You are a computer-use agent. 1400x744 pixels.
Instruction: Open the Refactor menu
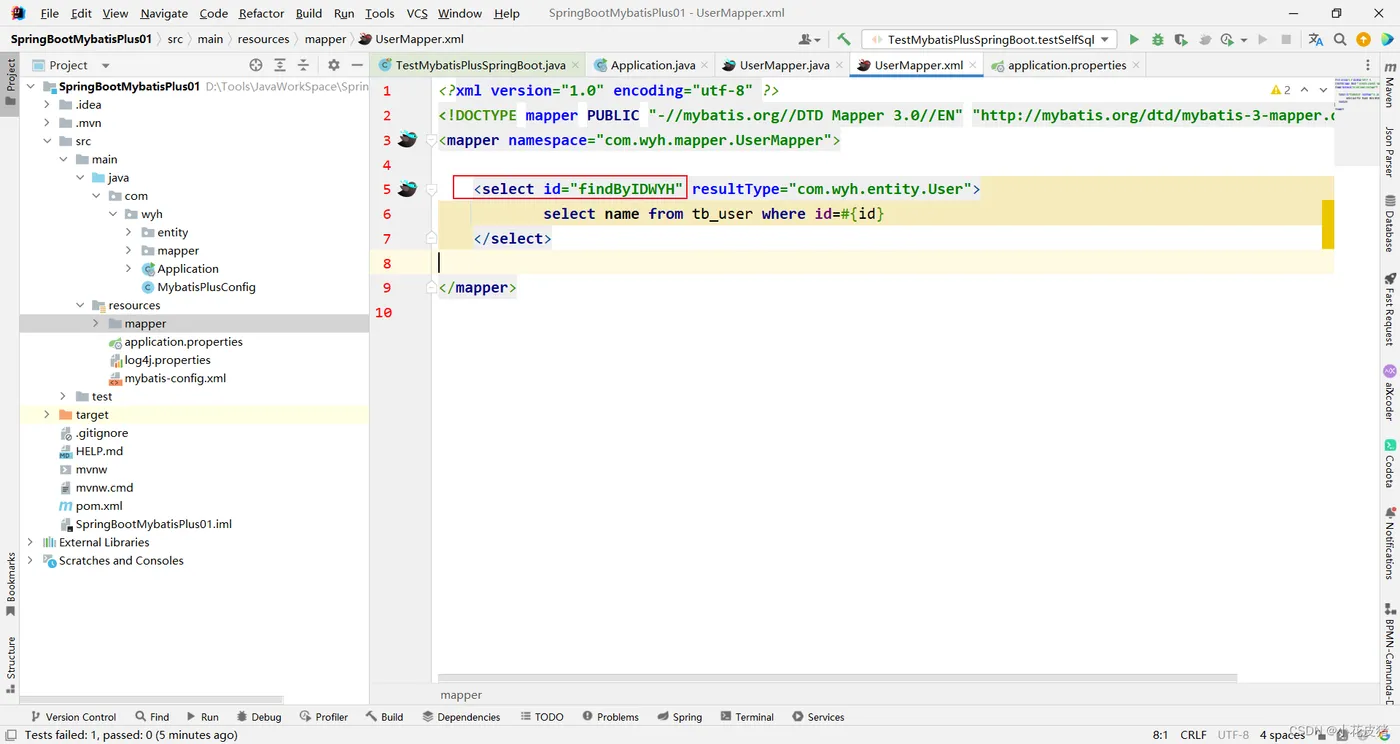(261, 13)
